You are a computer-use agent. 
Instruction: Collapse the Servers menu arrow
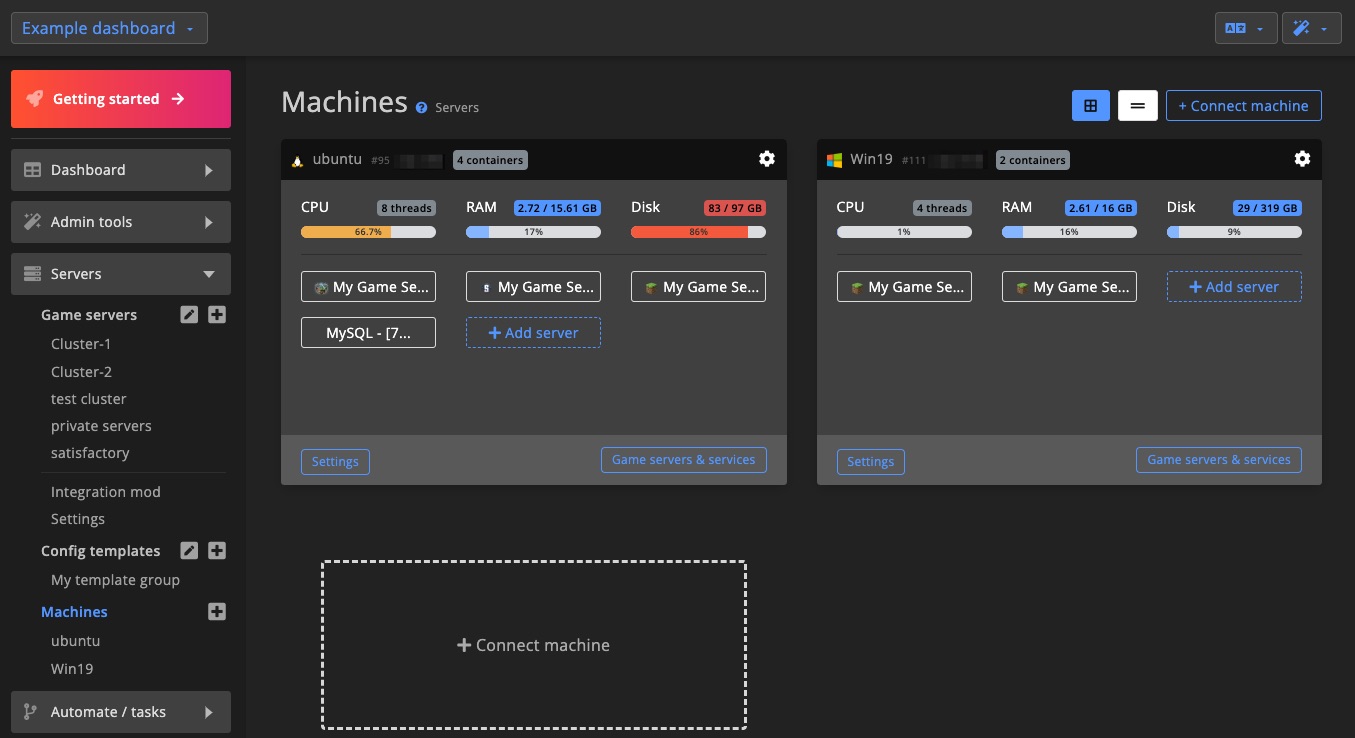(209, 274)
